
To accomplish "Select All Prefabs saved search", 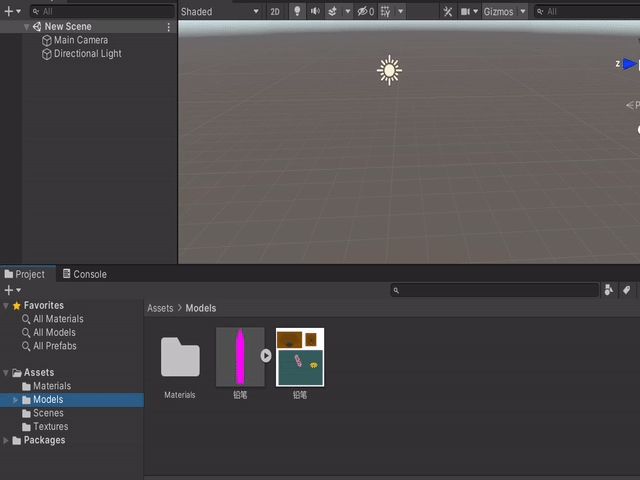I will 55,346.
